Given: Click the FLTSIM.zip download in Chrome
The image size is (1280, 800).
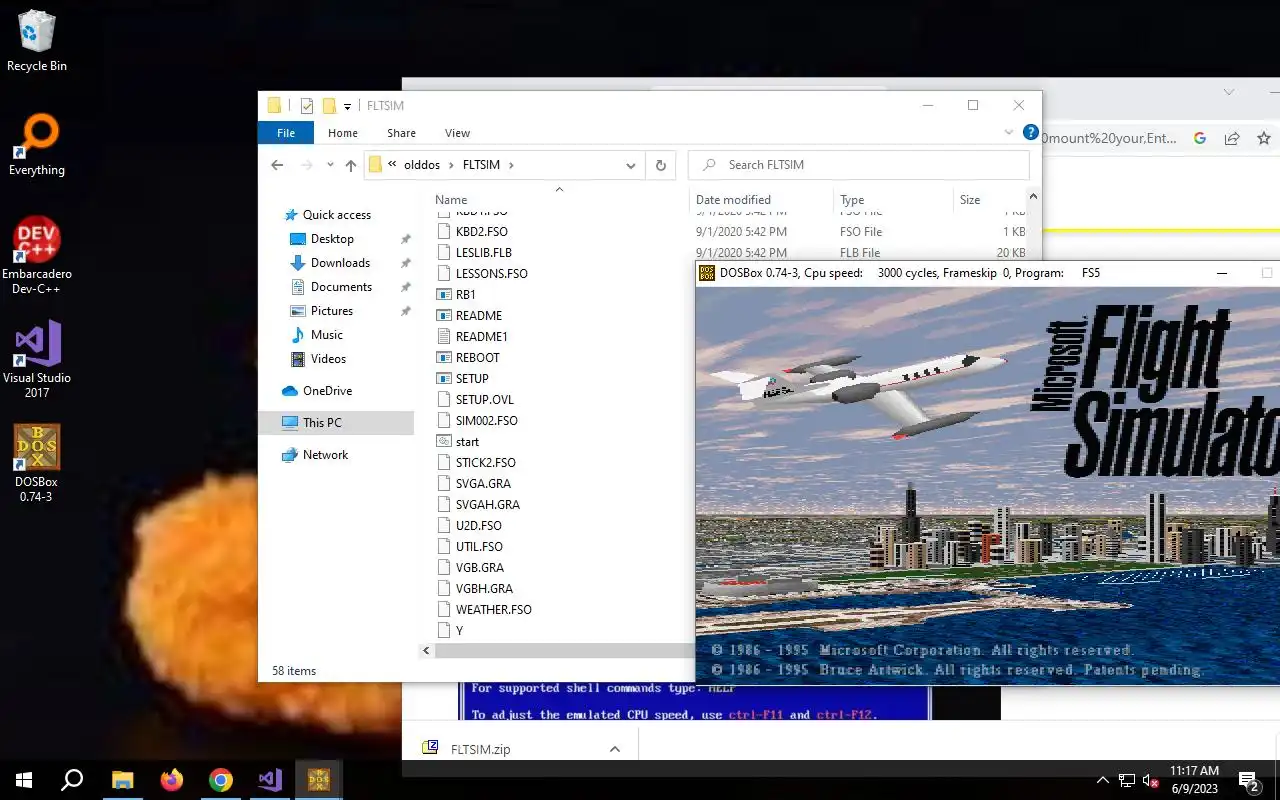Looking at the screenshot, I should click(x=481, y=749).
